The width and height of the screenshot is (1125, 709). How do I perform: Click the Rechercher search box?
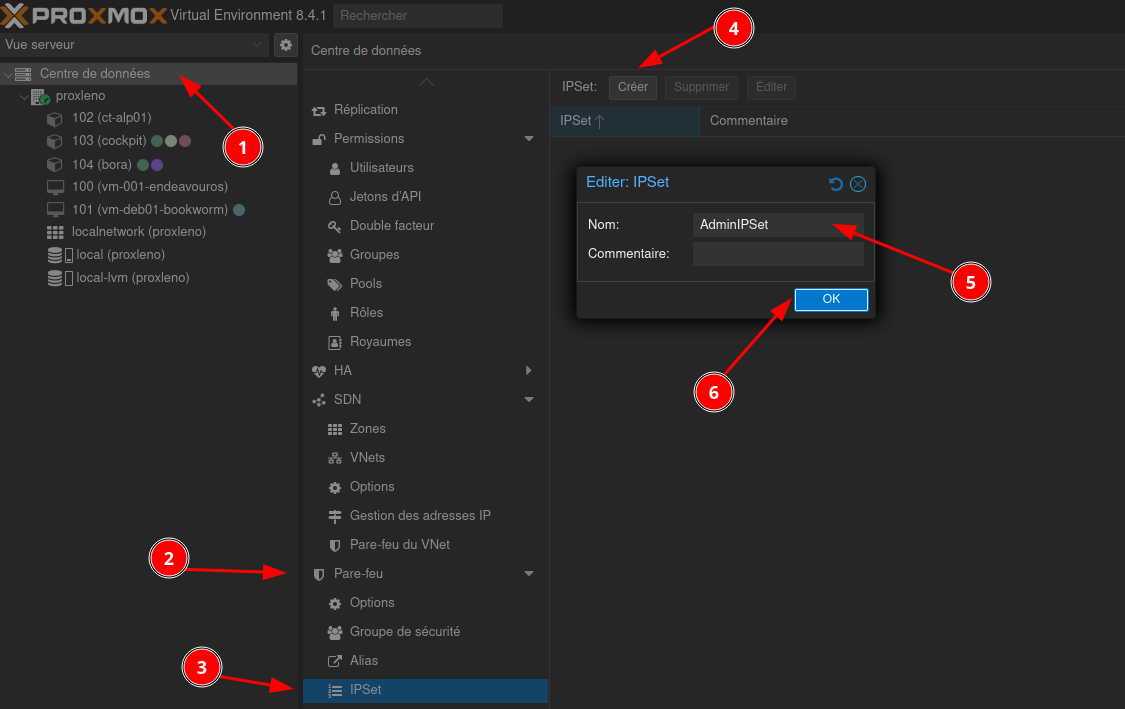(417, 16)
